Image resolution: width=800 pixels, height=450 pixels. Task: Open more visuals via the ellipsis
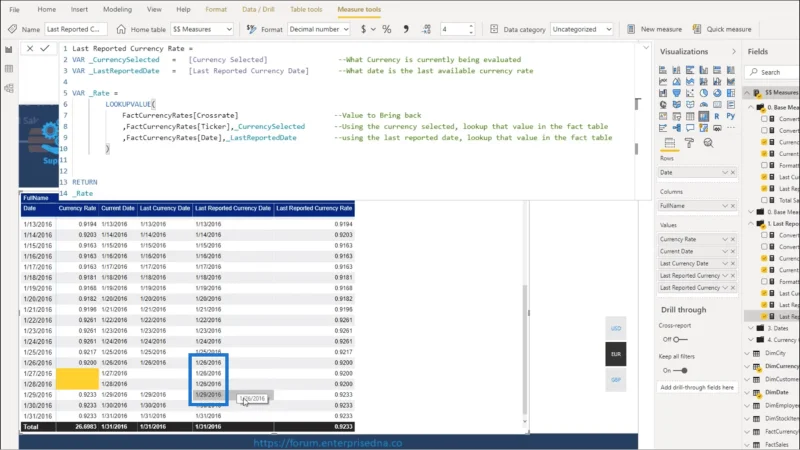[x=731, y=129]
